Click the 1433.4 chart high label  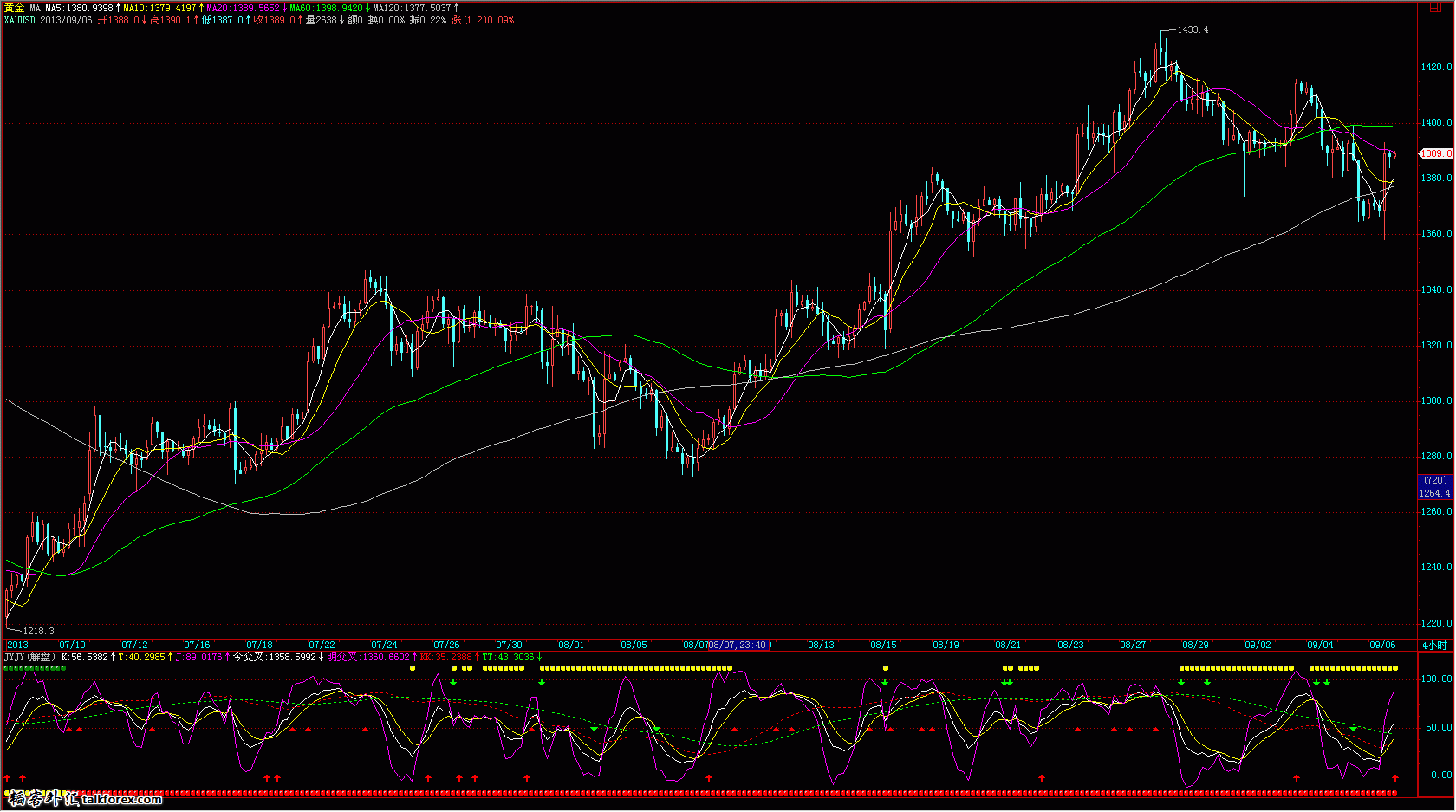click(x=1193, y=29)
